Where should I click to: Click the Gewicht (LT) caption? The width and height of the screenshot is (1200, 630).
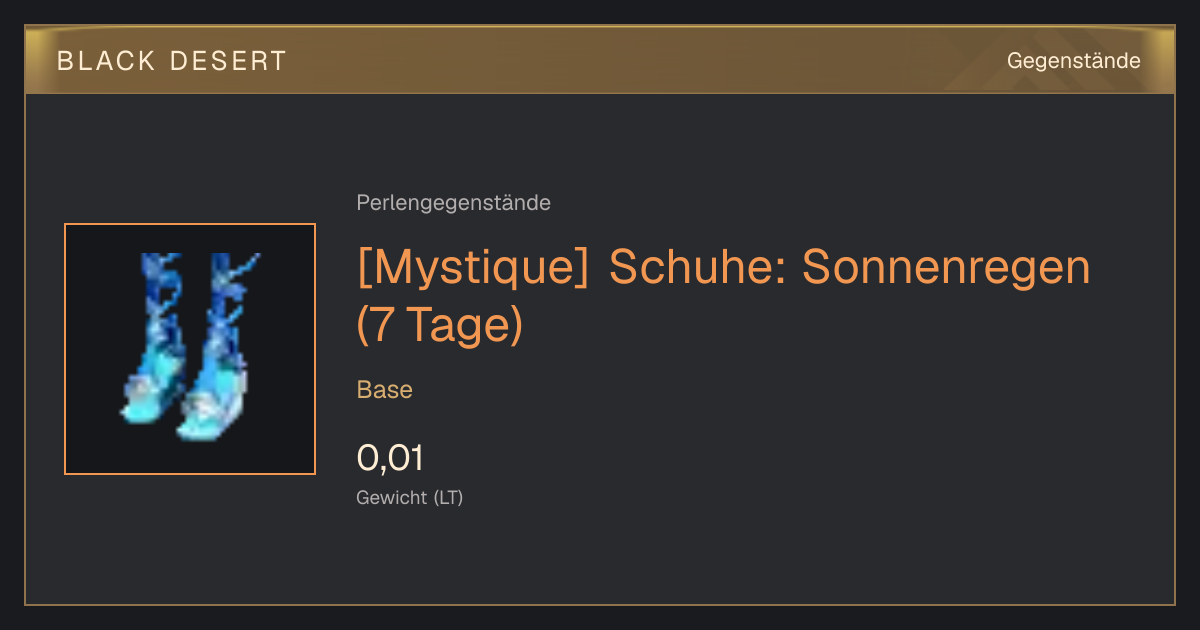[410, 497]
